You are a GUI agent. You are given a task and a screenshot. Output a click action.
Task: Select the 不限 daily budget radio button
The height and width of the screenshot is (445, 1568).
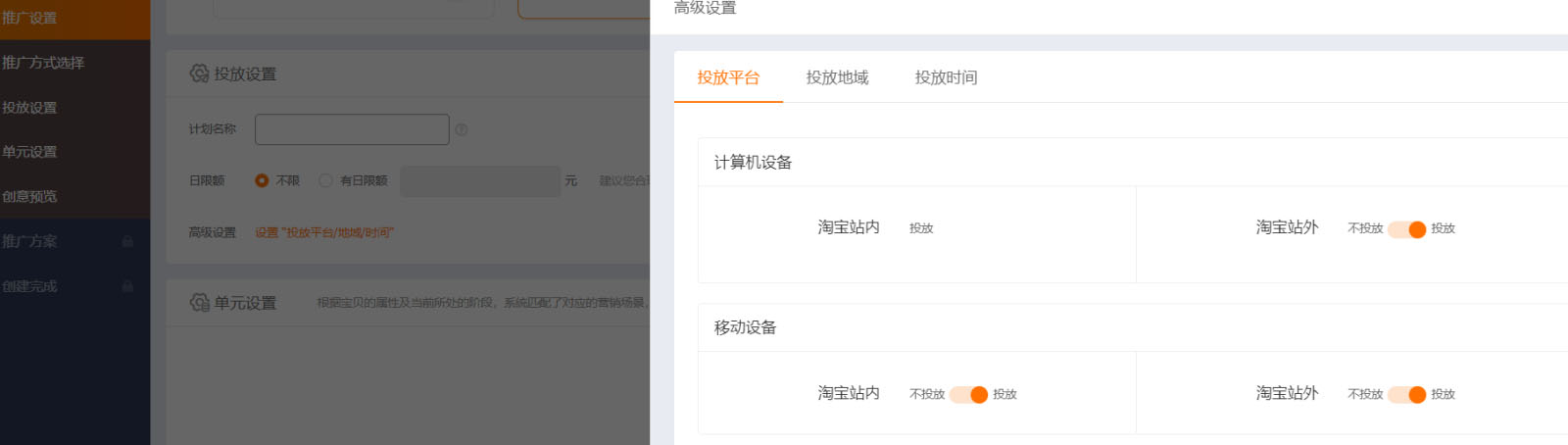click(x=262, y=180)
